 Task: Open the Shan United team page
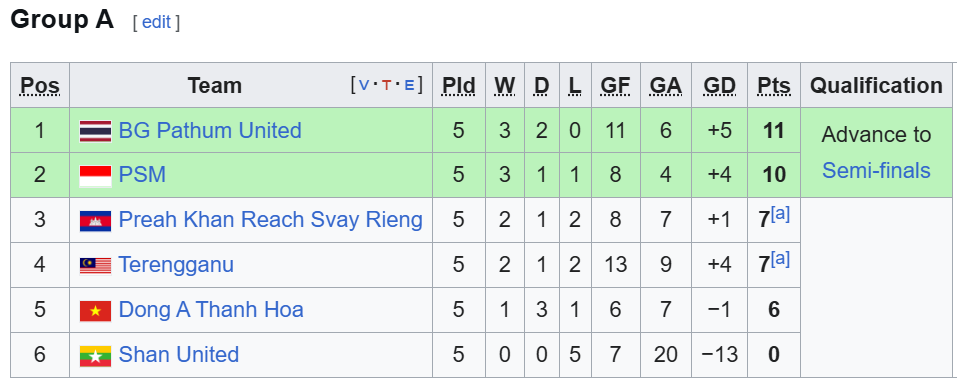tap(178, 355)
